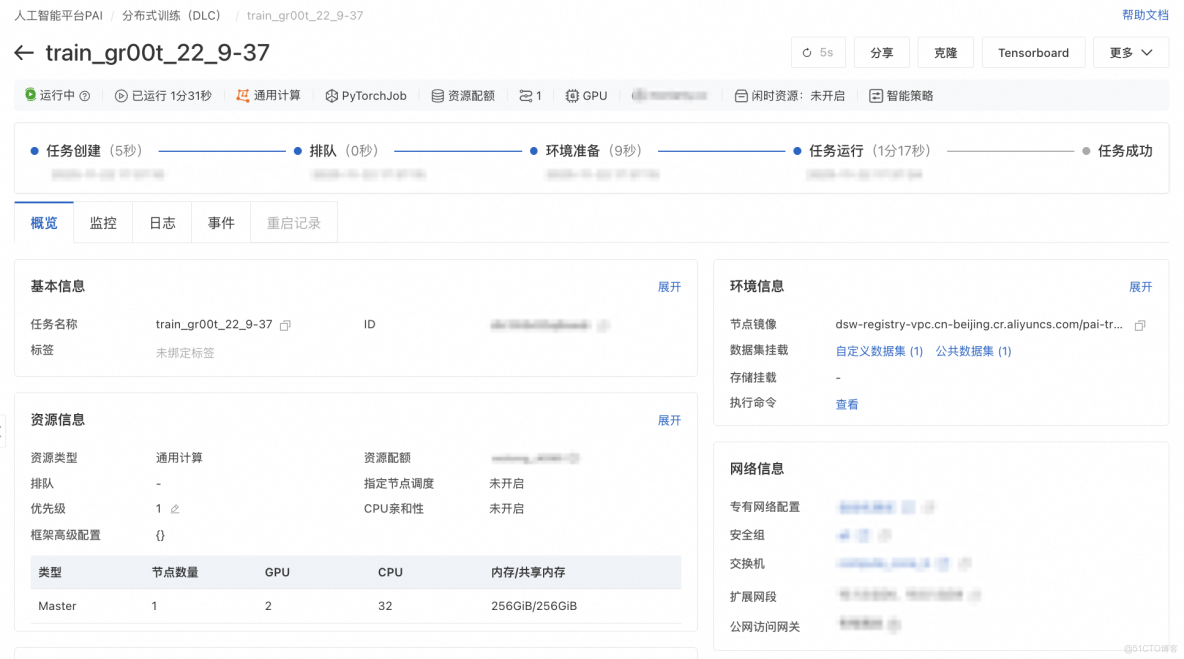The image size is (1184, 659).
Task: Click the GPU resource icon in status bar
Action: pos(570,95)
